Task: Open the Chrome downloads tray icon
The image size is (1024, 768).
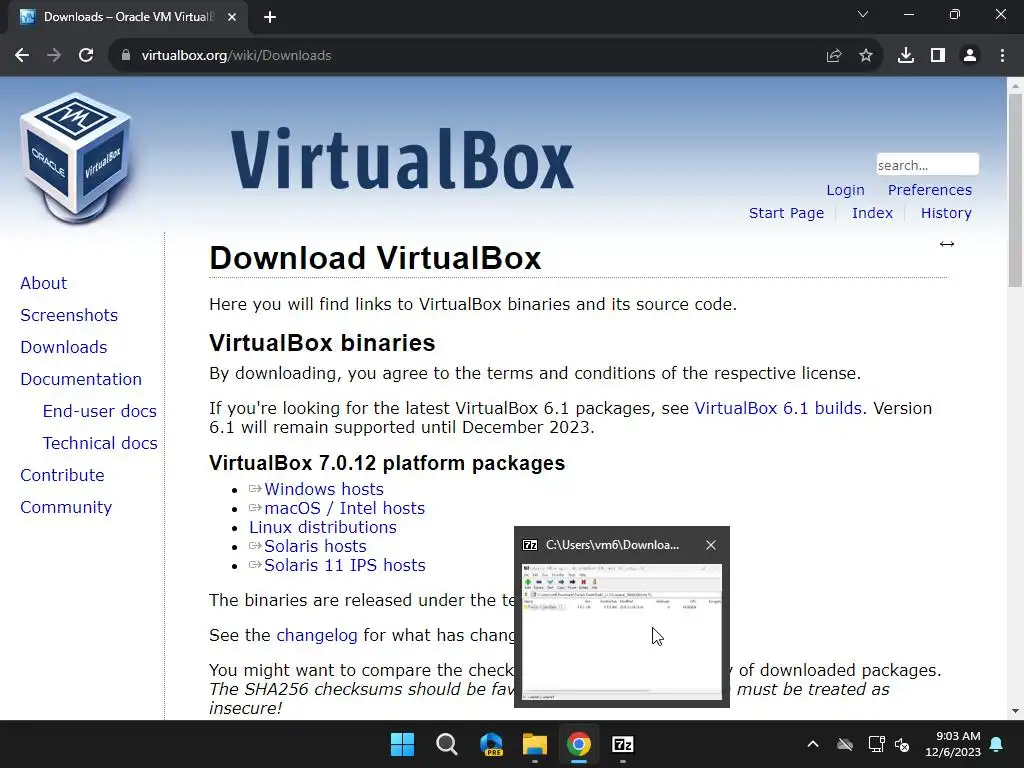Action: click(906, 56)
